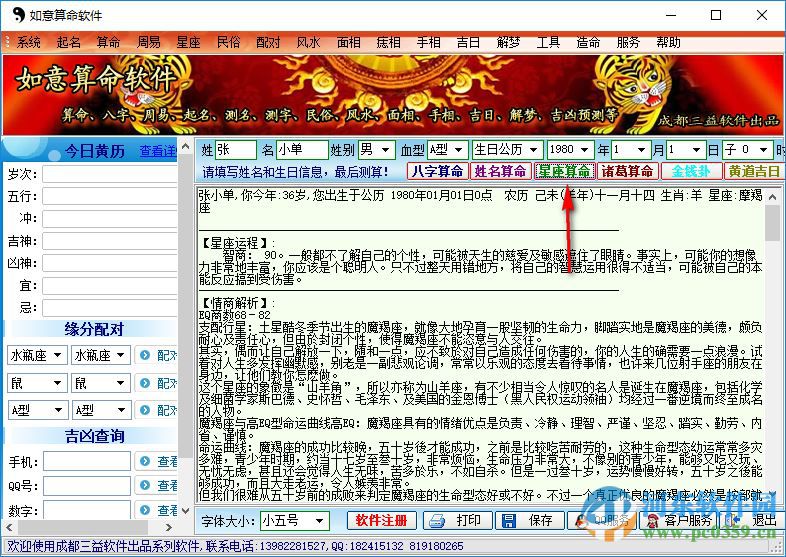Click the result text vertical scrollbar thumb
The height and width of the screenshot is (557, 786).
774,223
